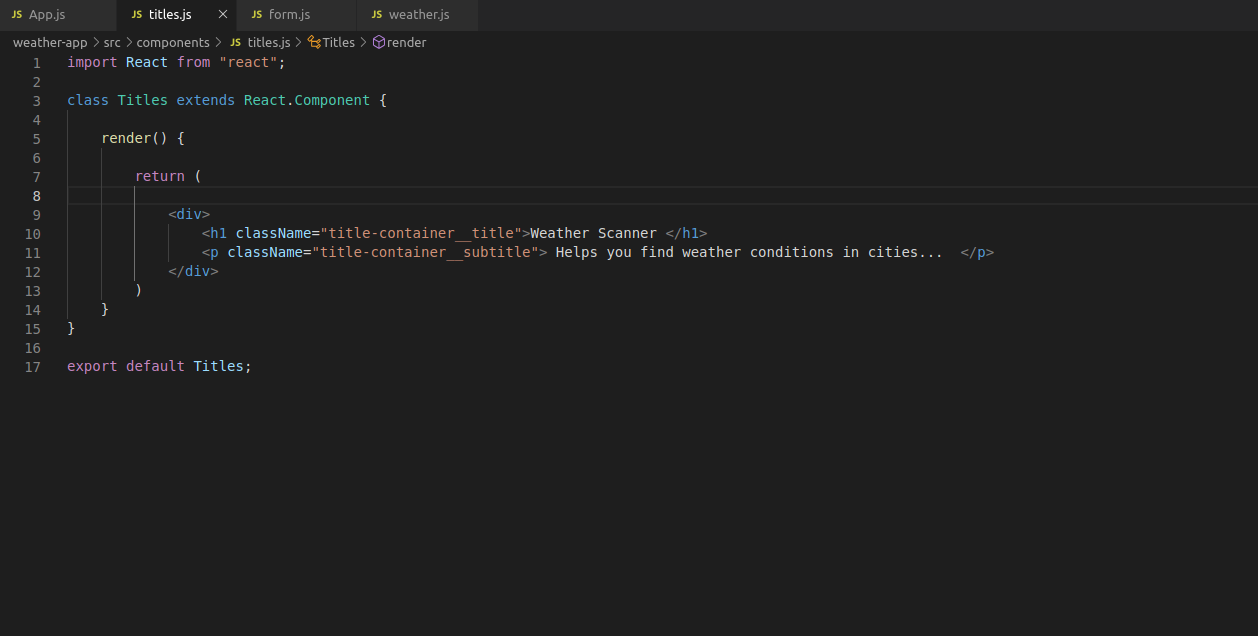Click line number 17 in the gutter
Viewport: 1258px width, 636px height.
pos(33,367)
